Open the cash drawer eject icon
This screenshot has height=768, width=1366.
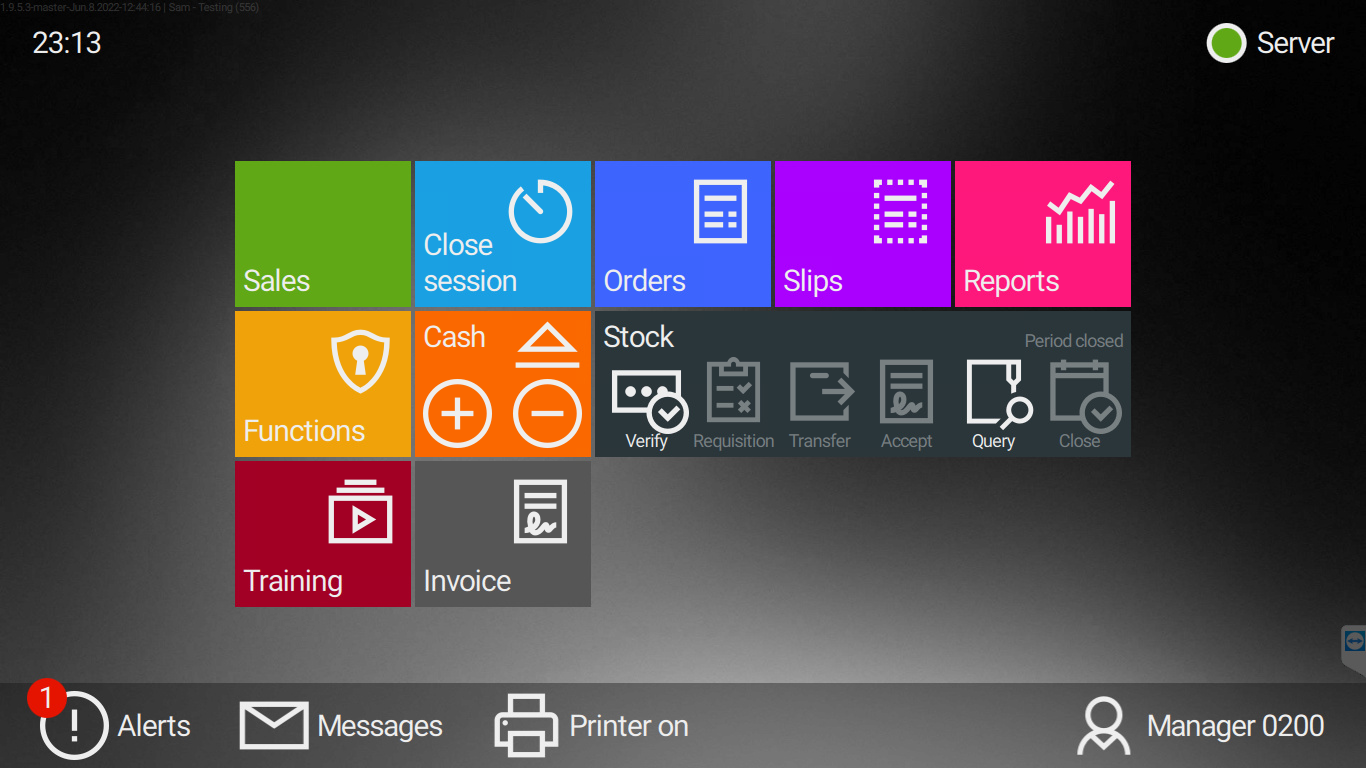click(x=547, y=348)
